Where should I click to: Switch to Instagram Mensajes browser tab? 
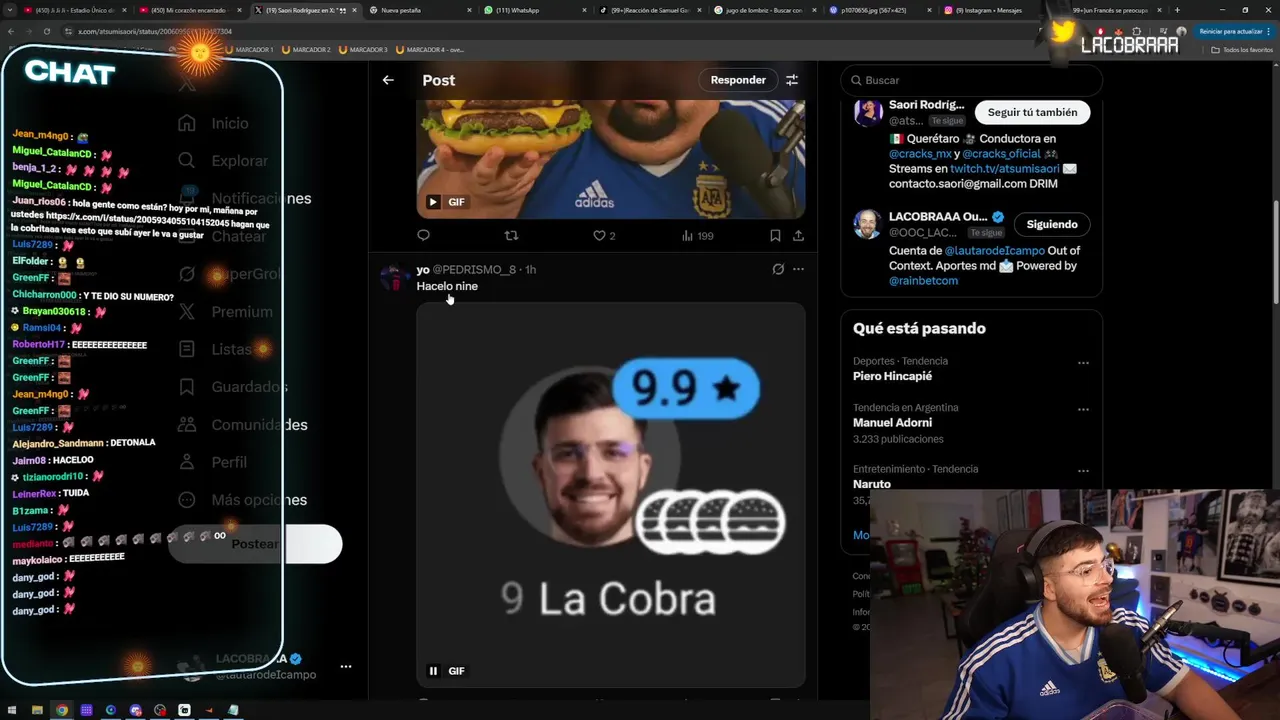click(x=988, y=10)
